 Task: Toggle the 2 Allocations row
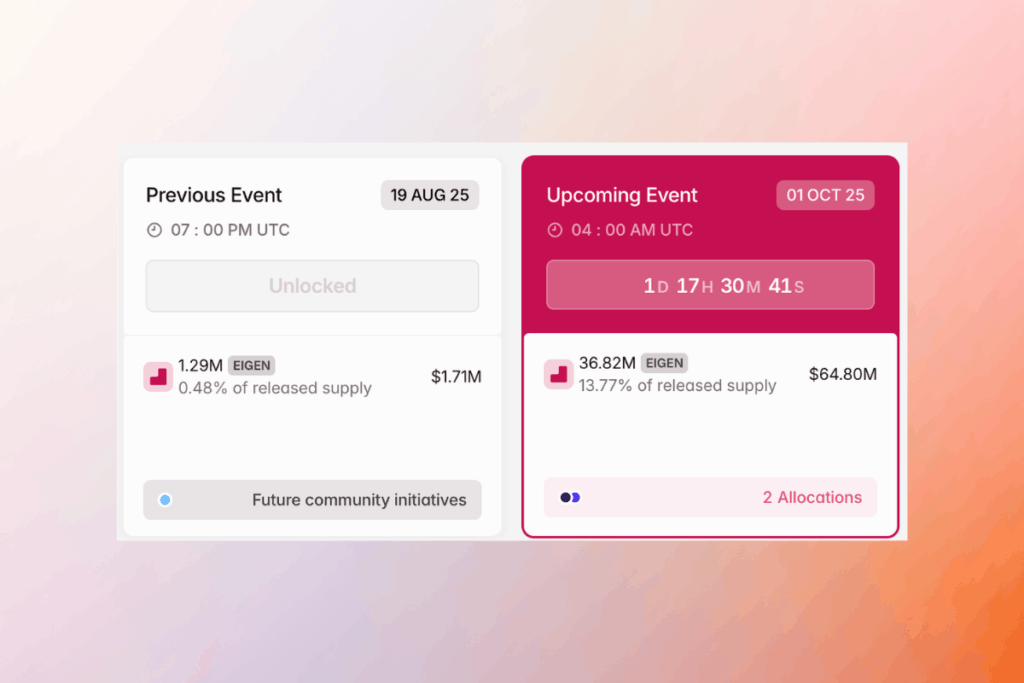[710, 497]
